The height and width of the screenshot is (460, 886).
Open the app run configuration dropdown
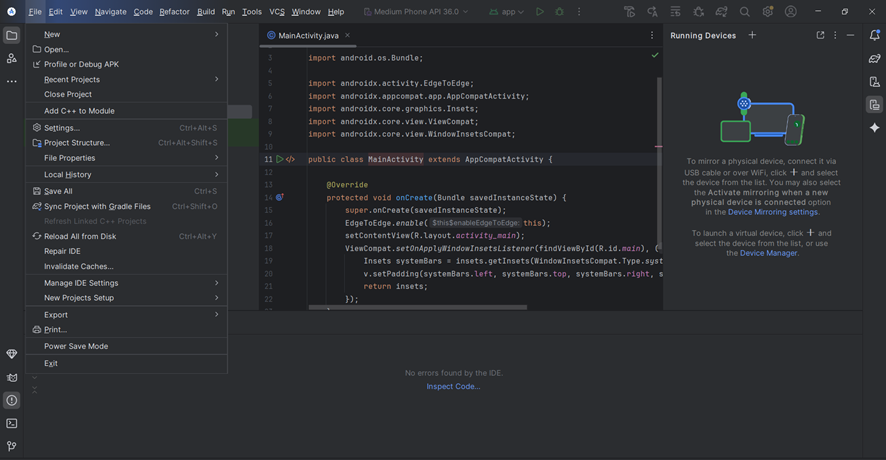coord(507,12)
